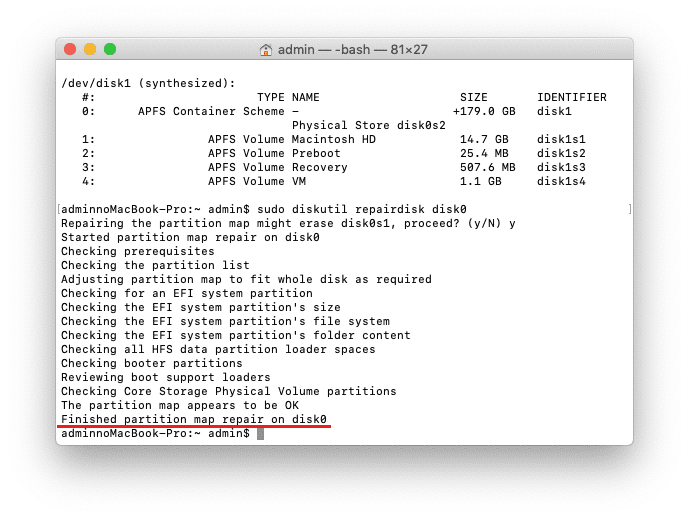689x519 pixels.
Task: Click 'Repairing the partition map might erase' line
Action: tap(288, 223)
